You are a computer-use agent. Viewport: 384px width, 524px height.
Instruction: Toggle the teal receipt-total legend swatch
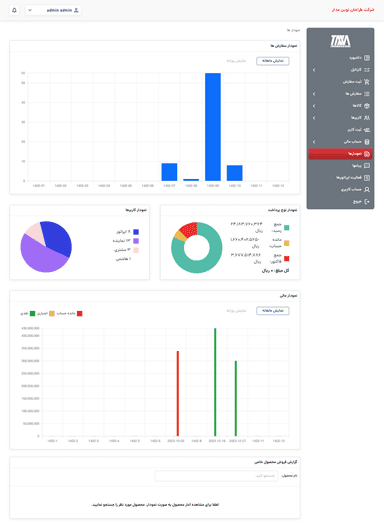(x=286, y=228)
